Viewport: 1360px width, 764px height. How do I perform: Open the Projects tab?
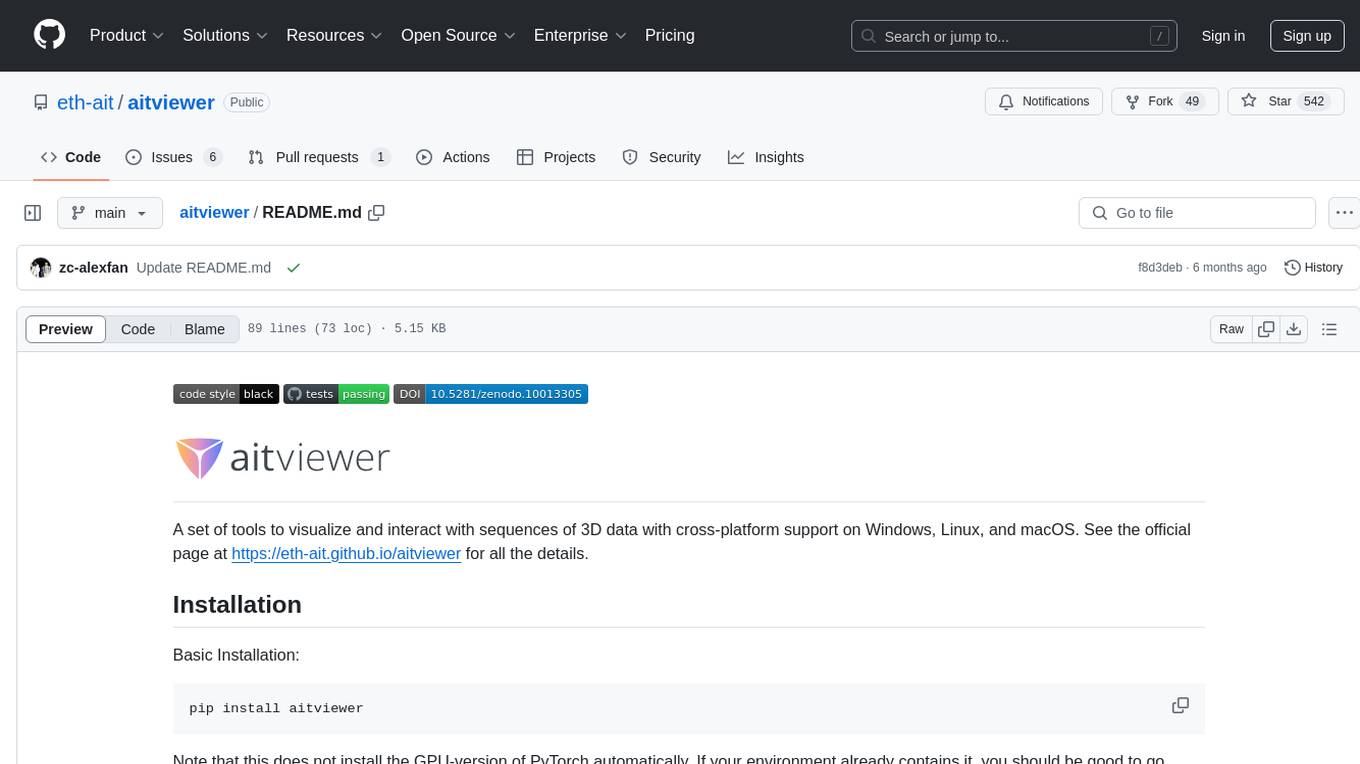[x=556, y=157]
